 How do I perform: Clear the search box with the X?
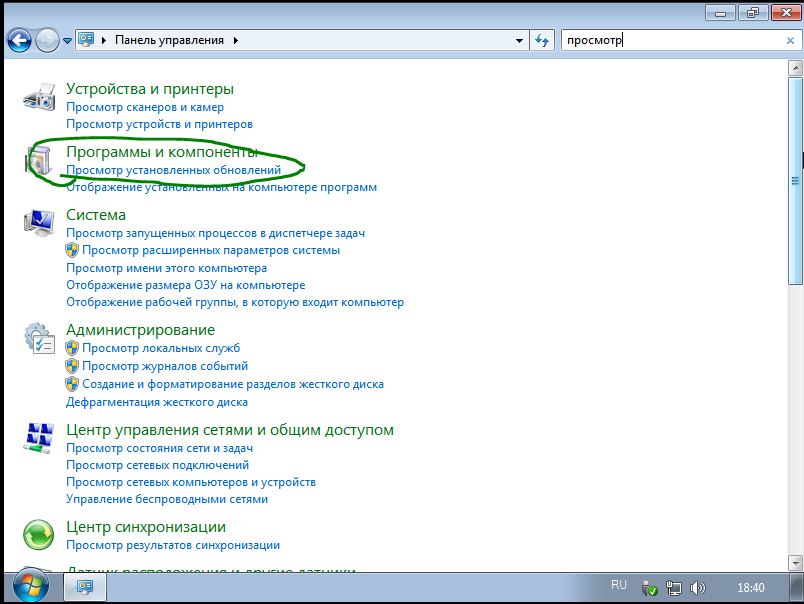tap(790, 41)
